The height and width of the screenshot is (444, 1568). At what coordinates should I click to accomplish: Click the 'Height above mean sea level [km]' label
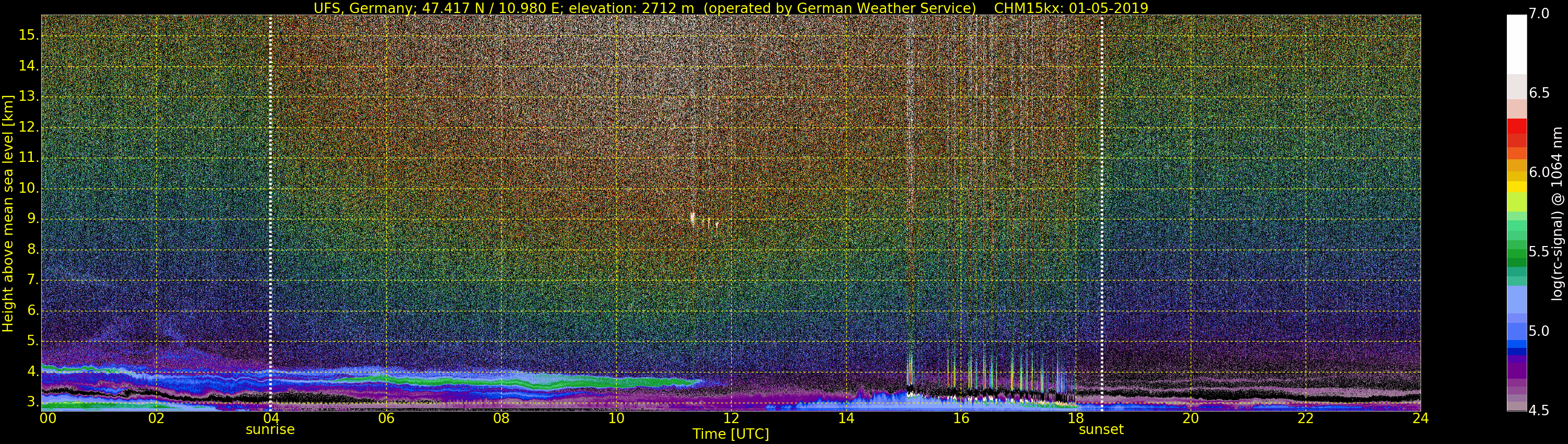(8, 214)
